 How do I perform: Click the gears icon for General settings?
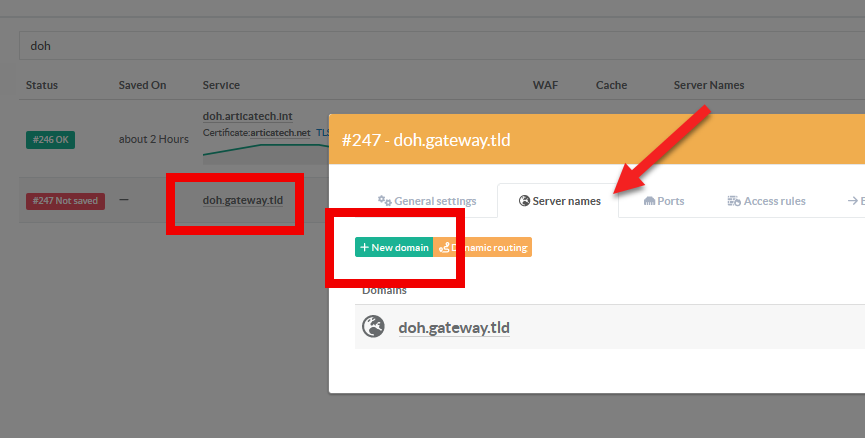pos(384,201)
